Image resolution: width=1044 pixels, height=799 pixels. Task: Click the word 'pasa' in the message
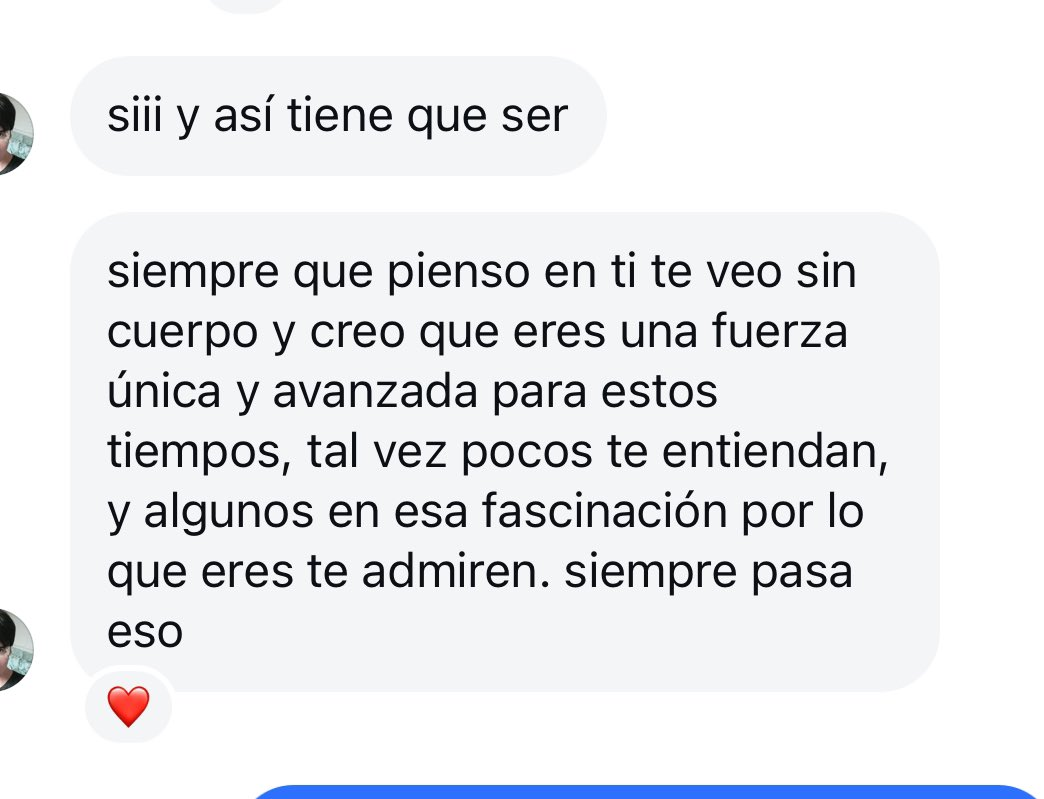[x=802, y=573]
